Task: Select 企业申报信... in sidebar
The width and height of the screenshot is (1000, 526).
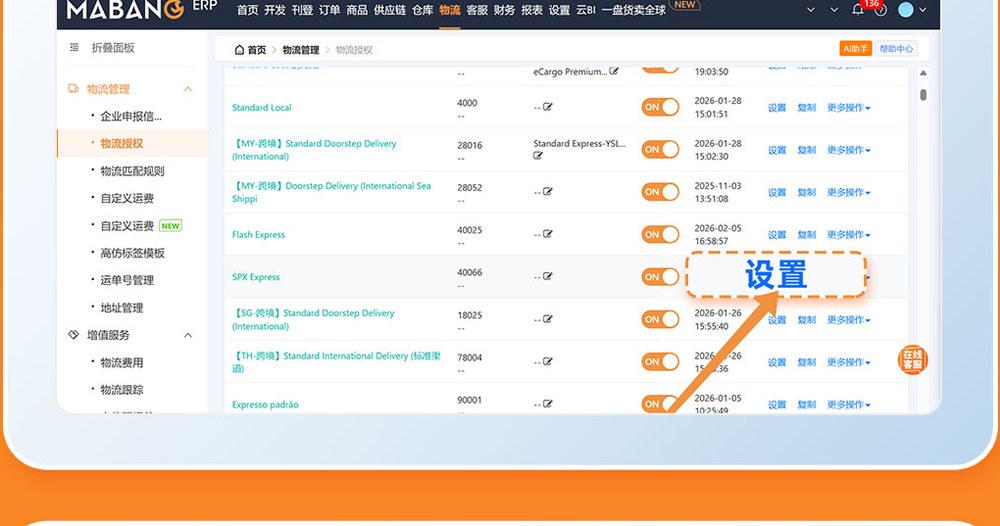Action: click(x=131, y=116)
